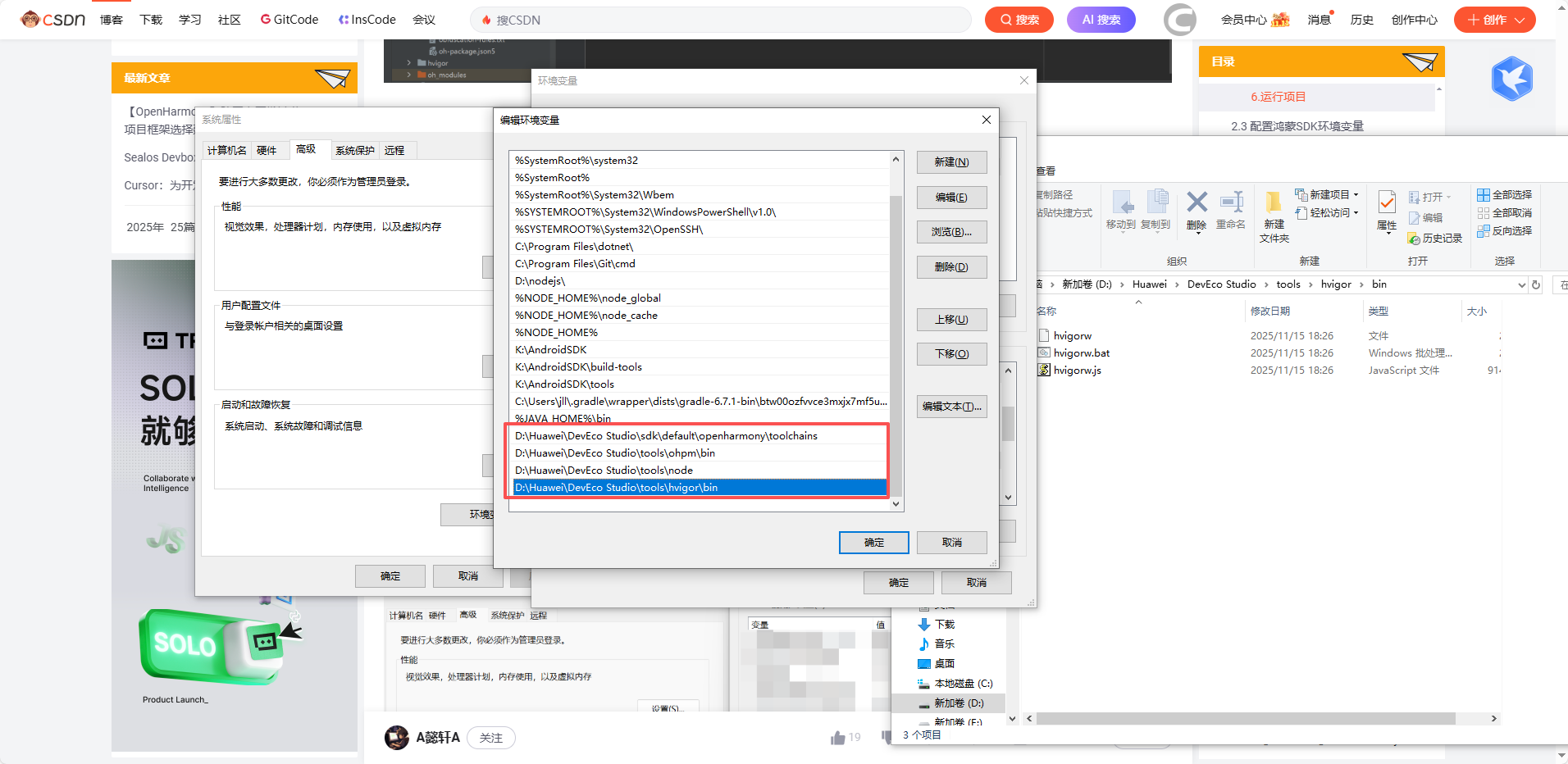Viewport: 1568px width, 764px height.
Task: Click Explorer refresh button
Action: pyautogui.click(x=1536, y=284)
